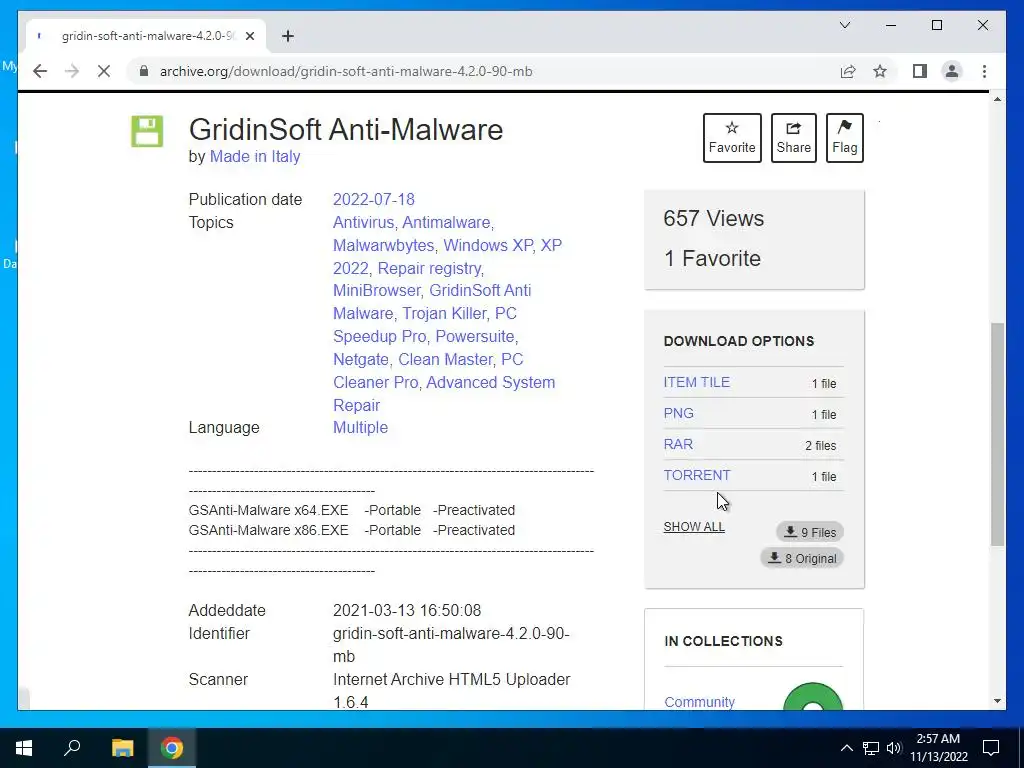Open taskbar search
Screen dimensions: 1024x768
tap(72, 748)
